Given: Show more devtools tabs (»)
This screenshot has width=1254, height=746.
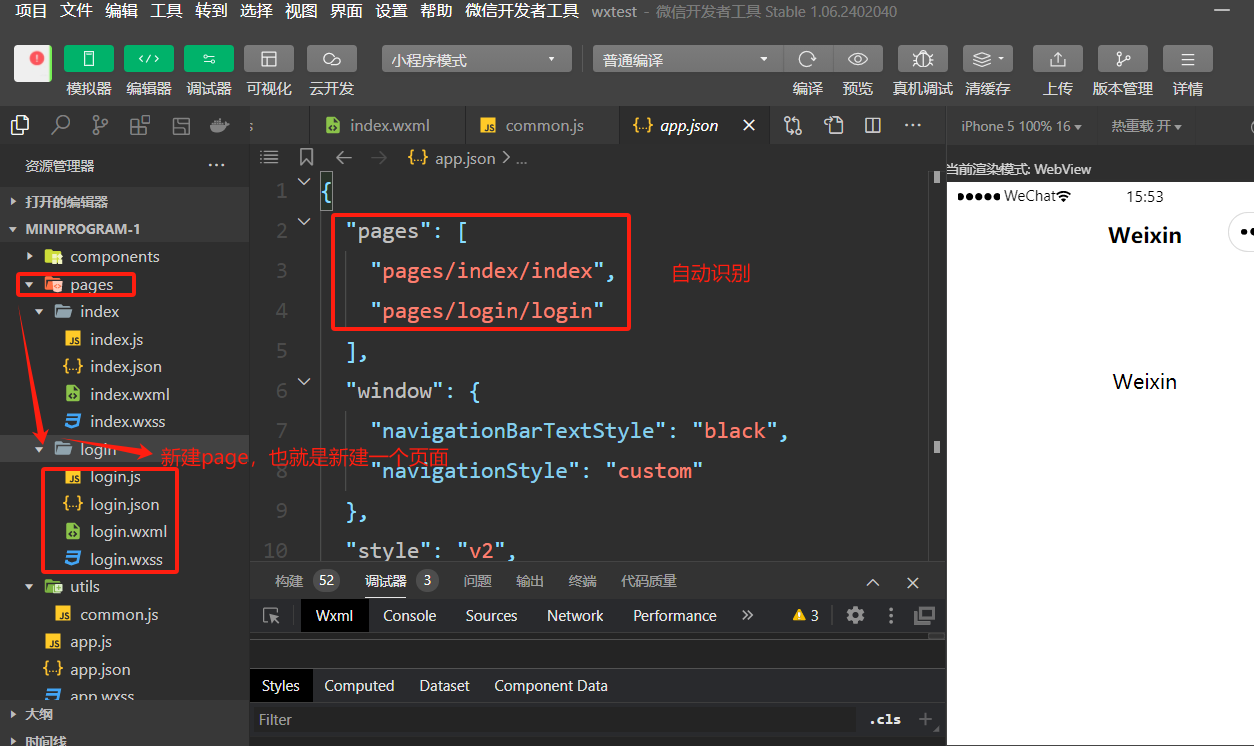Looking at the screenshot, I should point(748,616).
